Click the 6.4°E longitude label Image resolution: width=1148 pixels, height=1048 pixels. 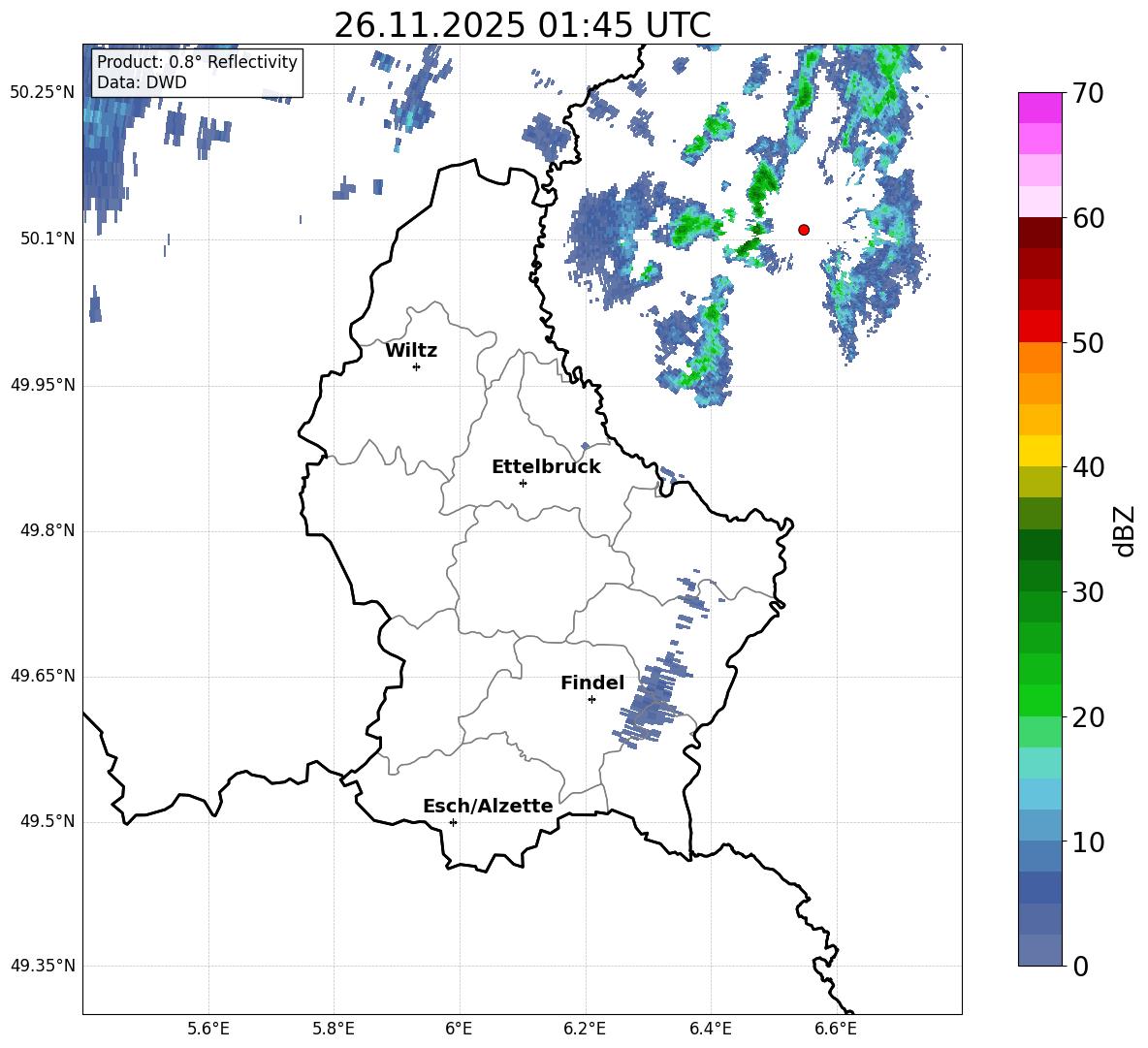[x=710, y=1029]
